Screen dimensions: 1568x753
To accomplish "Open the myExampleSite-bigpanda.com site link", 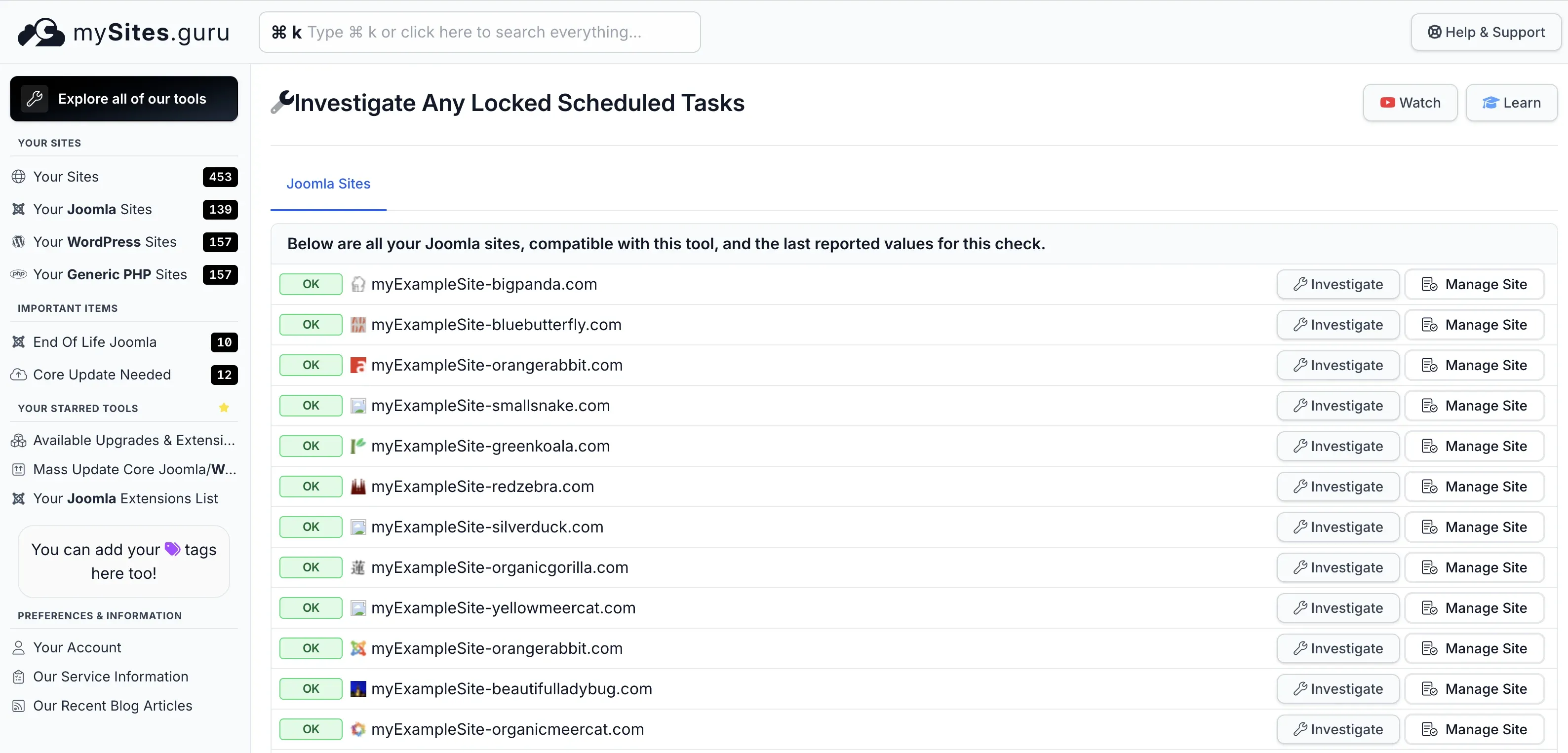I will (x=484, y=284).
